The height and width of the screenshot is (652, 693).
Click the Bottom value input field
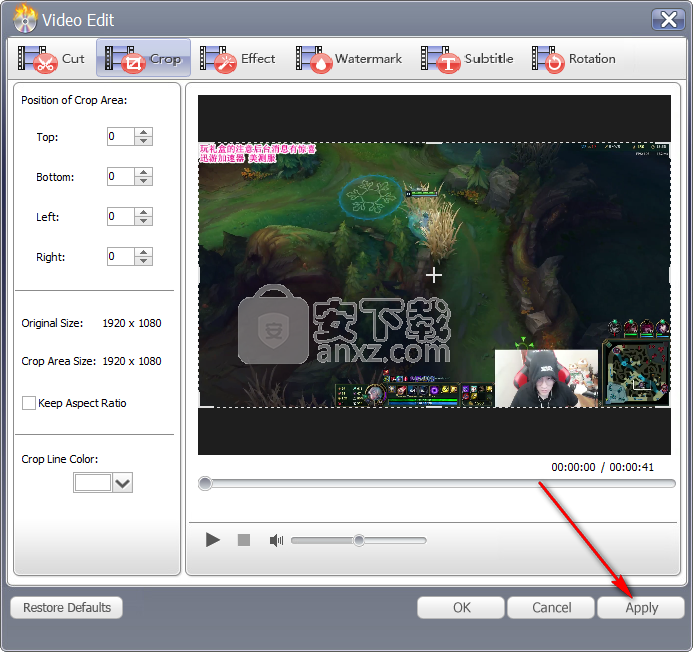click(121, 176)
